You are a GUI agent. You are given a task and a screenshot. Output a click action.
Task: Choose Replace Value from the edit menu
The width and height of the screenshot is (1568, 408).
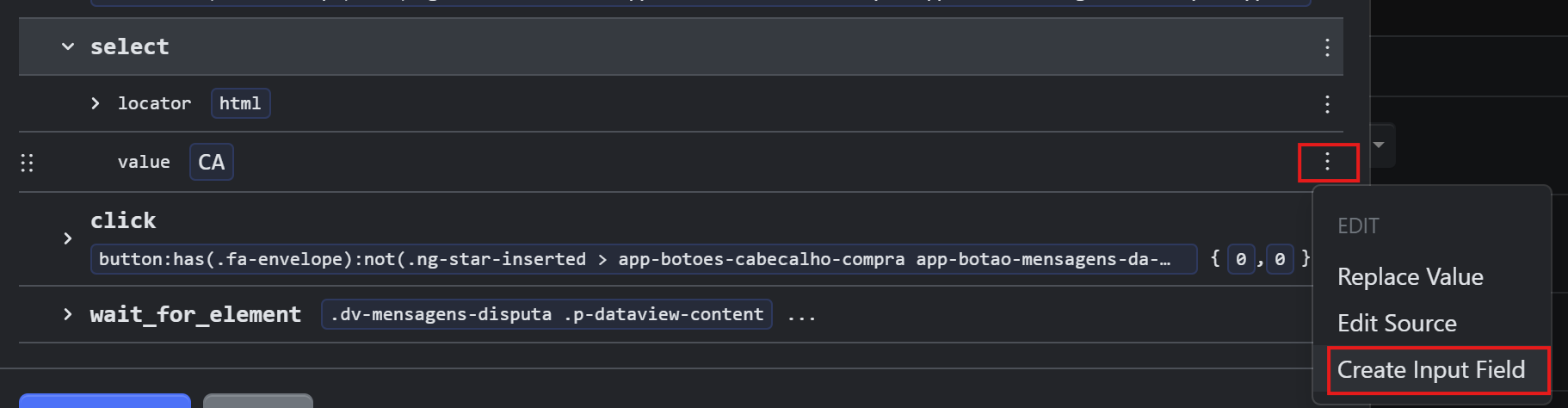point(1410,277)
